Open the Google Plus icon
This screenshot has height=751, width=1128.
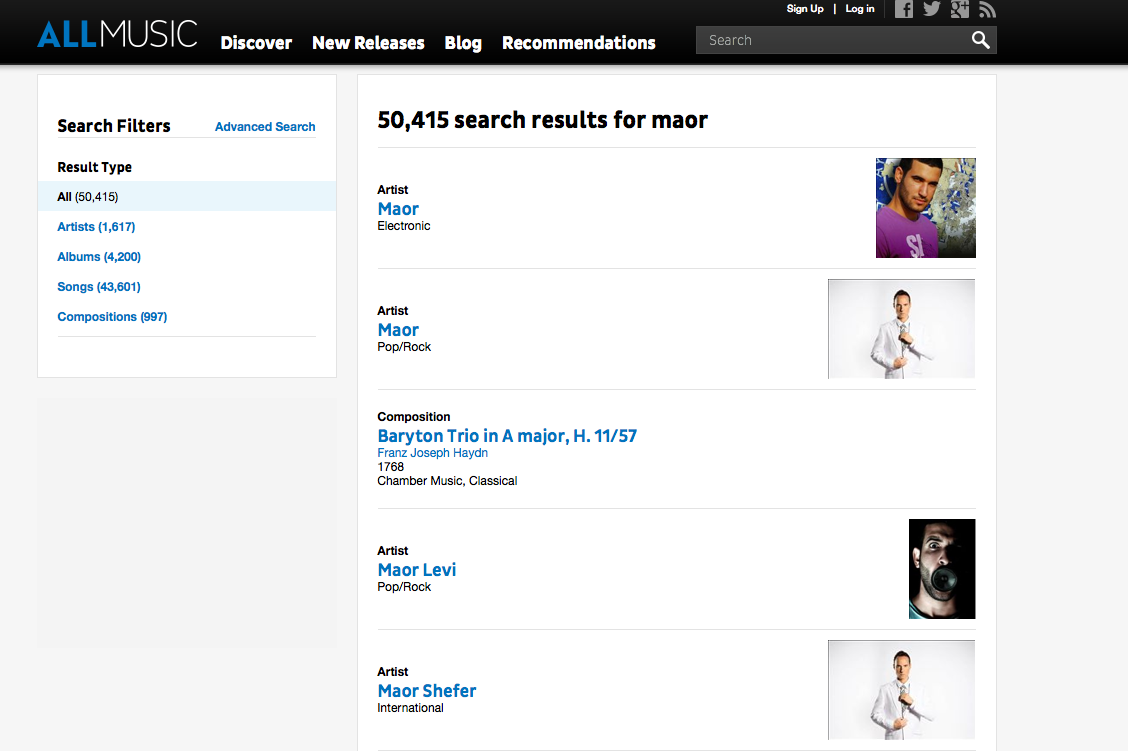(960, 10)
